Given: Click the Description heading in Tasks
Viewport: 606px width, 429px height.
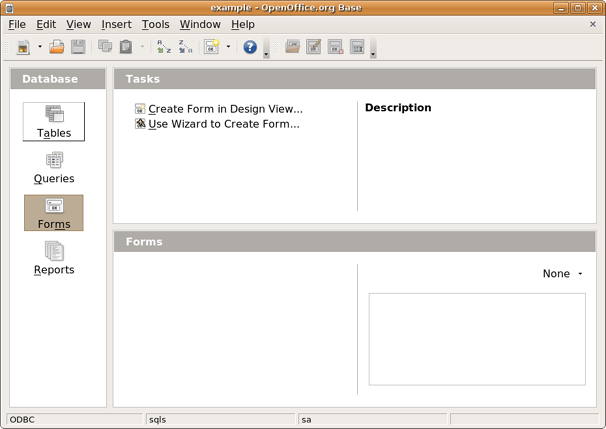Looking at the screenshot, I should [398, 107].
